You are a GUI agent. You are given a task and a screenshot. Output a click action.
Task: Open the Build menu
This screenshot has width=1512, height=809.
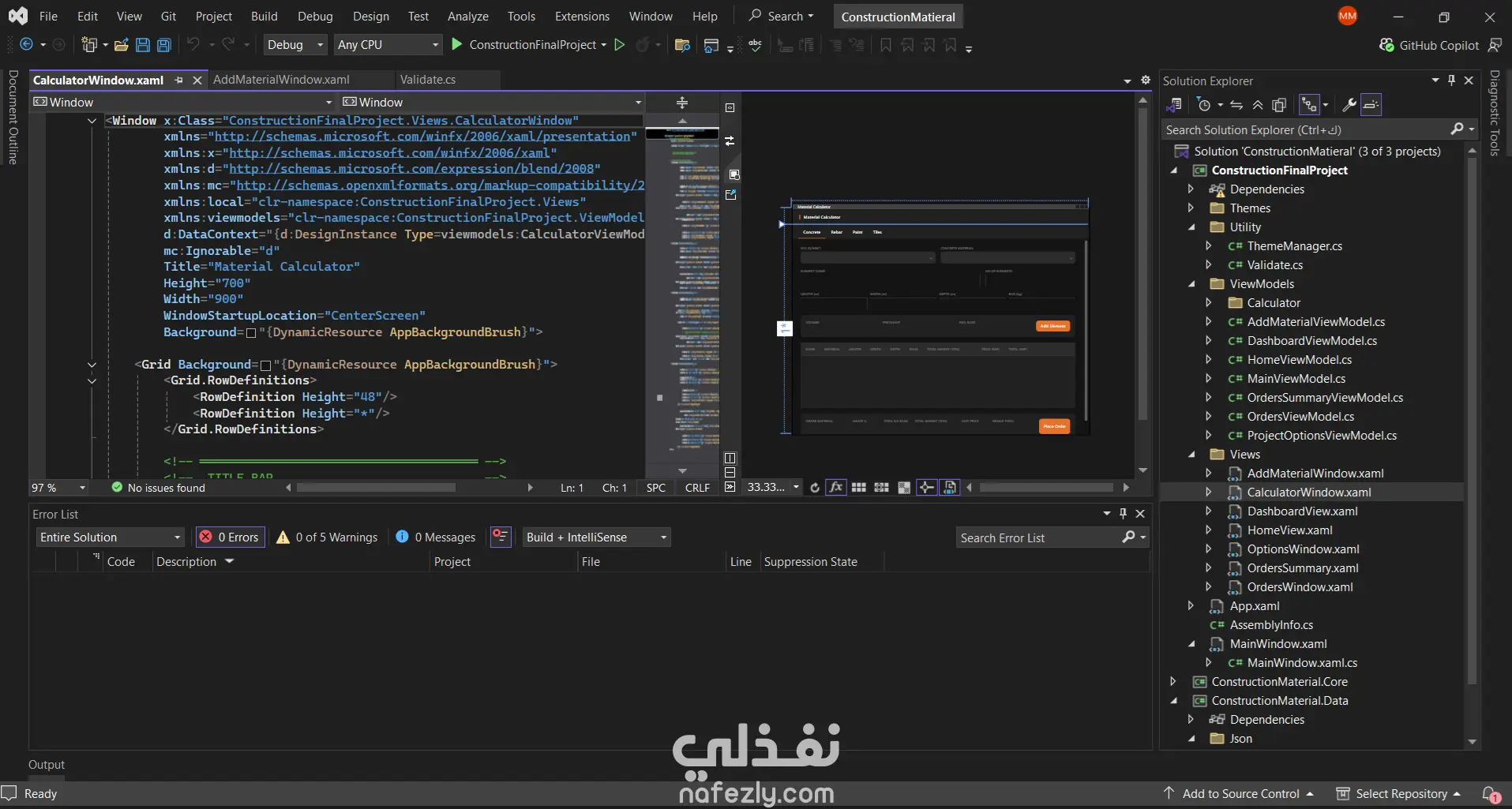pyautogui.click(x=264, y=17)
